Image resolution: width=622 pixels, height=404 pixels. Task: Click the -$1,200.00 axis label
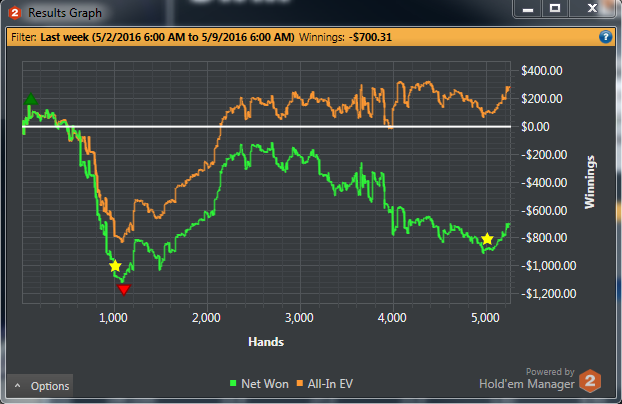coord(548,294)
